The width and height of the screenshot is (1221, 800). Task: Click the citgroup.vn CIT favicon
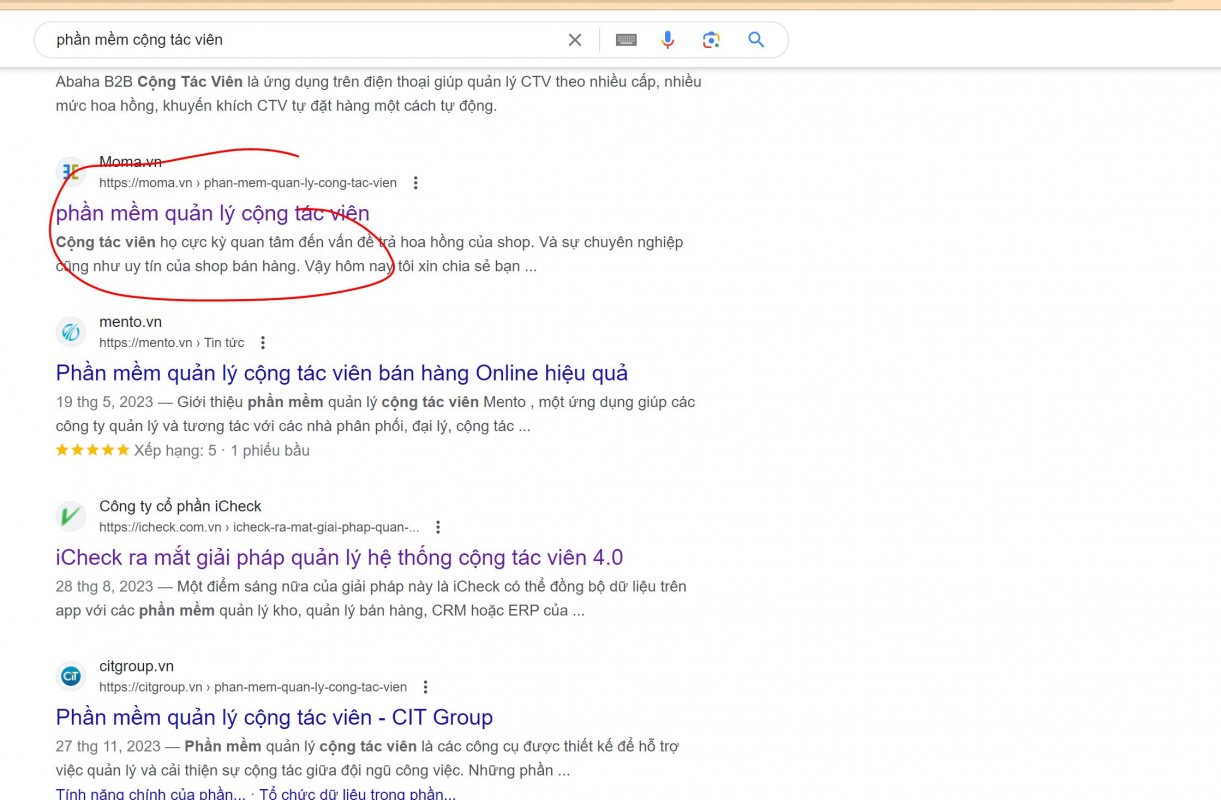[70, 676]
